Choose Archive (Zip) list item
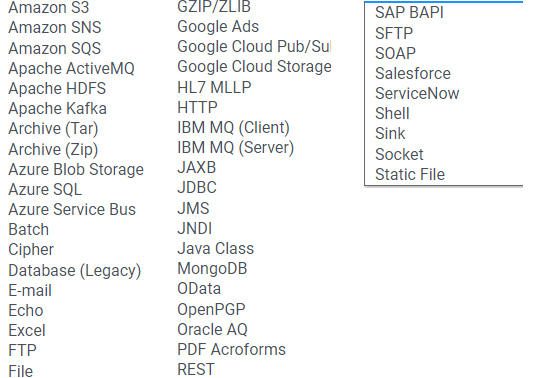Screen dimensions: 536x378 pos(53,149)
